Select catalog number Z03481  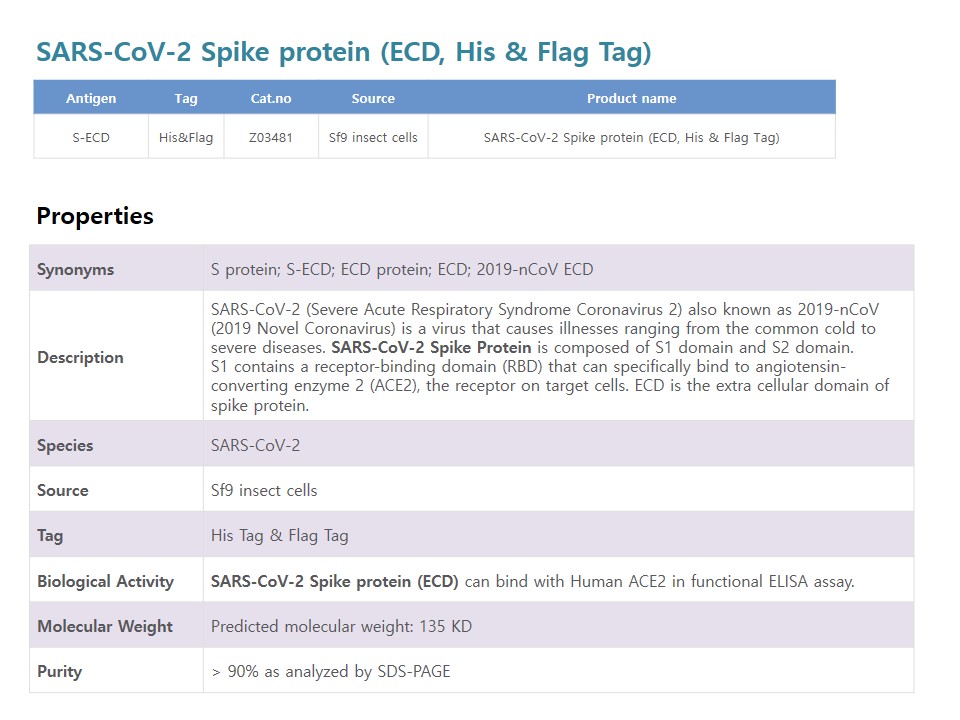[271, 138]
